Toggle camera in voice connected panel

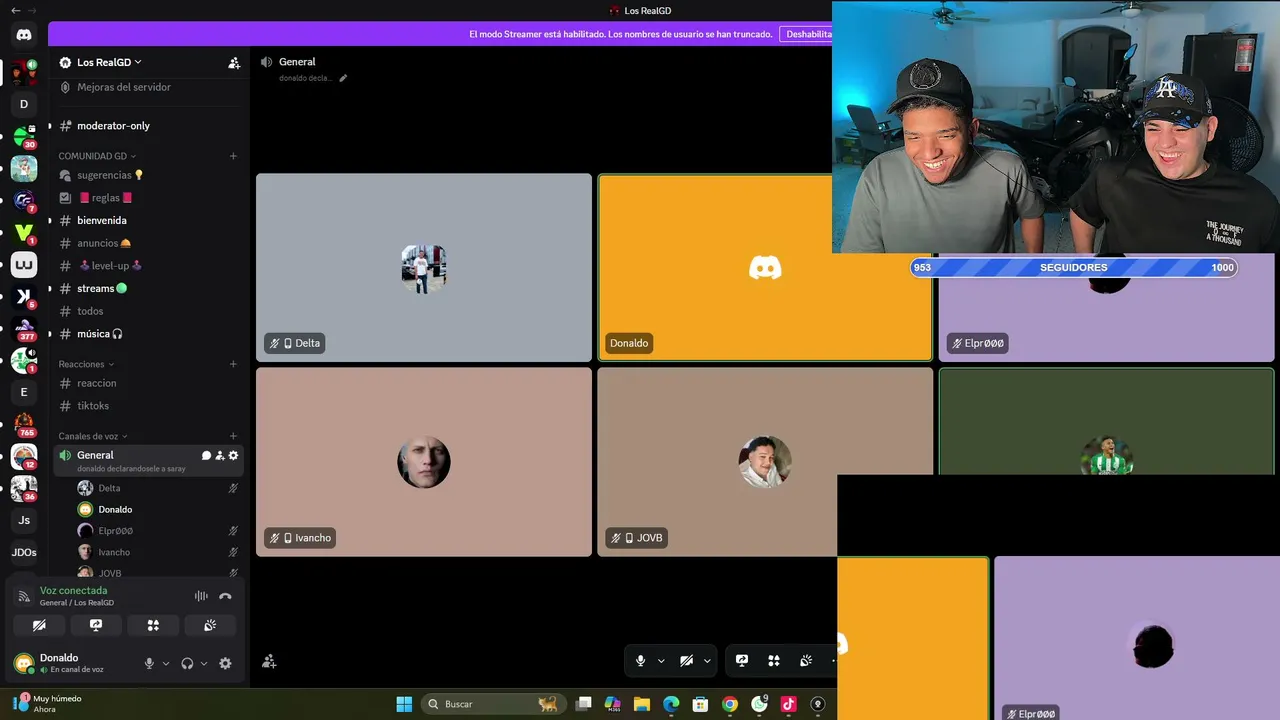pyautogui.click(x=39, y=625)
